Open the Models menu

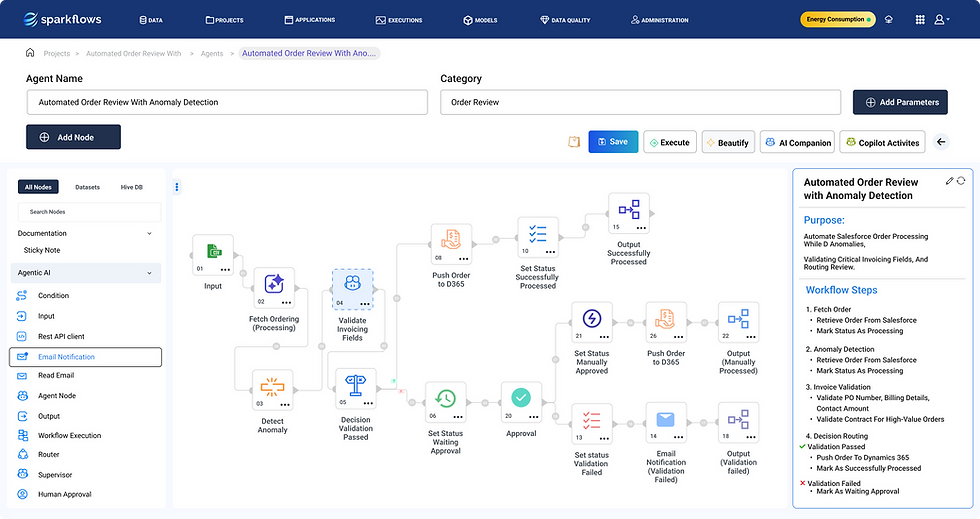(480, 20)
